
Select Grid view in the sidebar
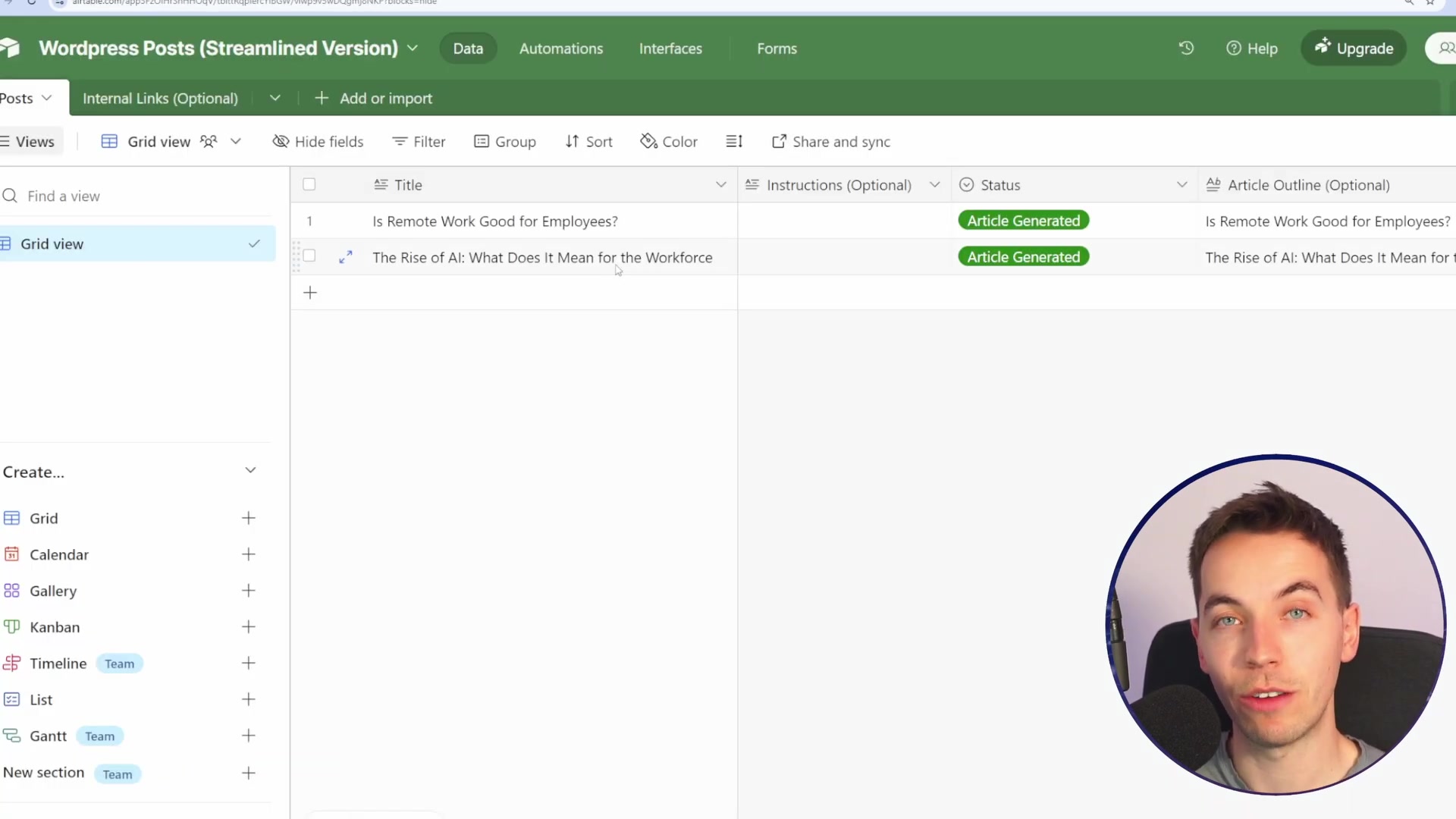pos(136,244)
